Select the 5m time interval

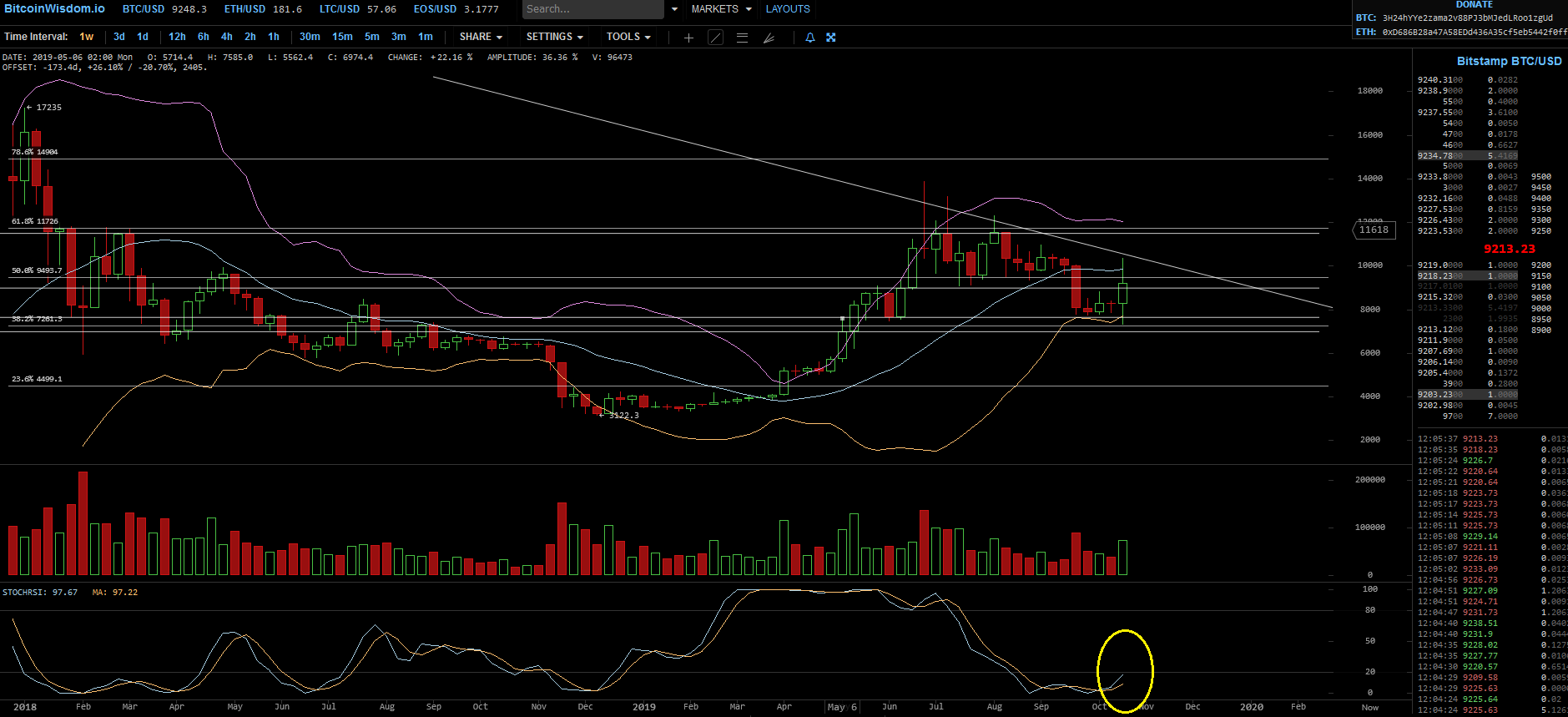pyautogui.click(x=372, y=37)
